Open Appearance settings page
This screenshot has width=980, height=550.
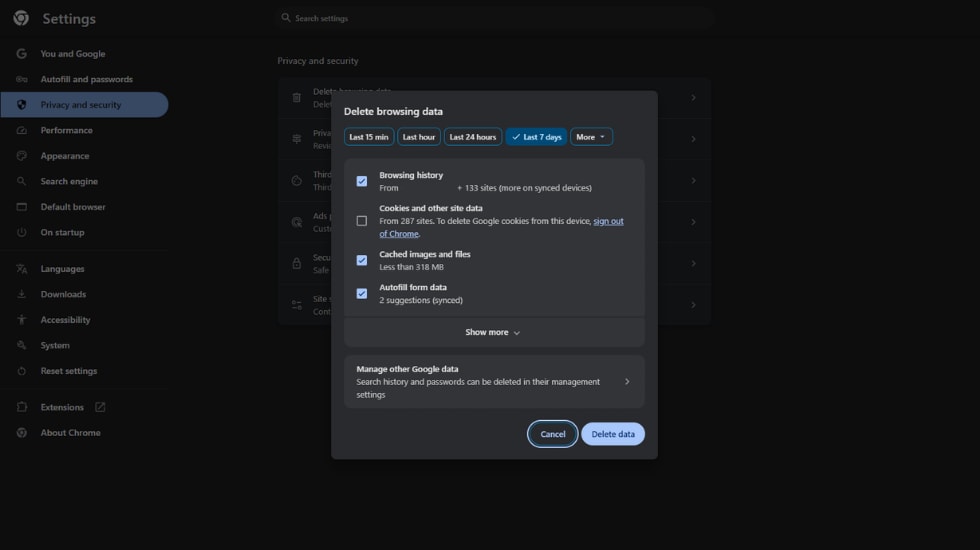coord(84,156)
